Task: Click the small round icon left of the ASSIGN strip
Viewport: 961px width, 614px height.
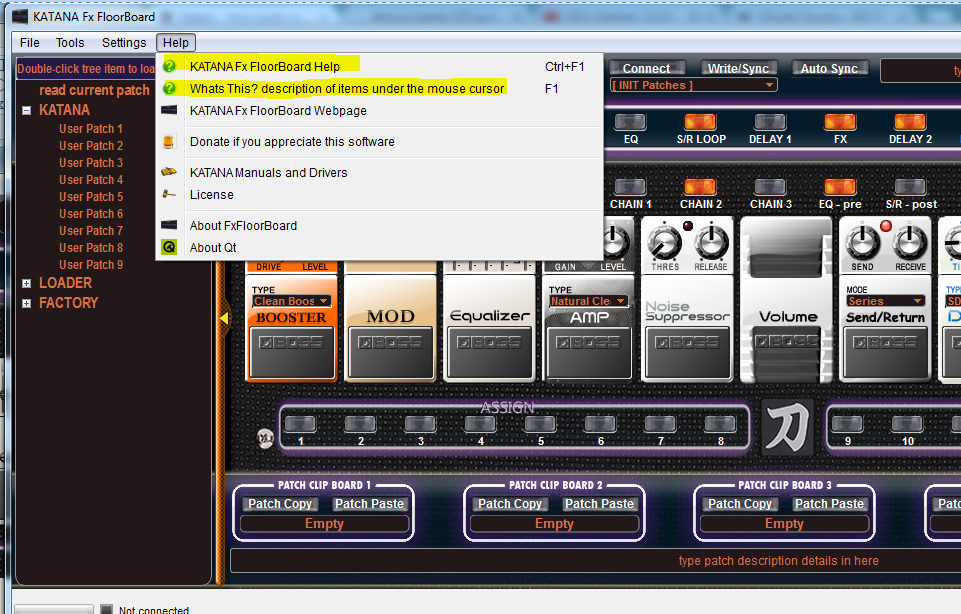Action: click(x=265, y=438)
